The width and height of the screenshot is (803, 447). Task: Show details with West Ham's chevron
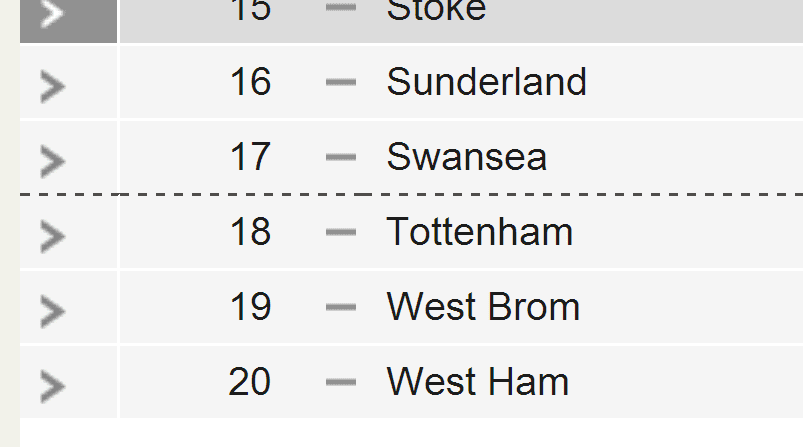[x=52, y=386]
